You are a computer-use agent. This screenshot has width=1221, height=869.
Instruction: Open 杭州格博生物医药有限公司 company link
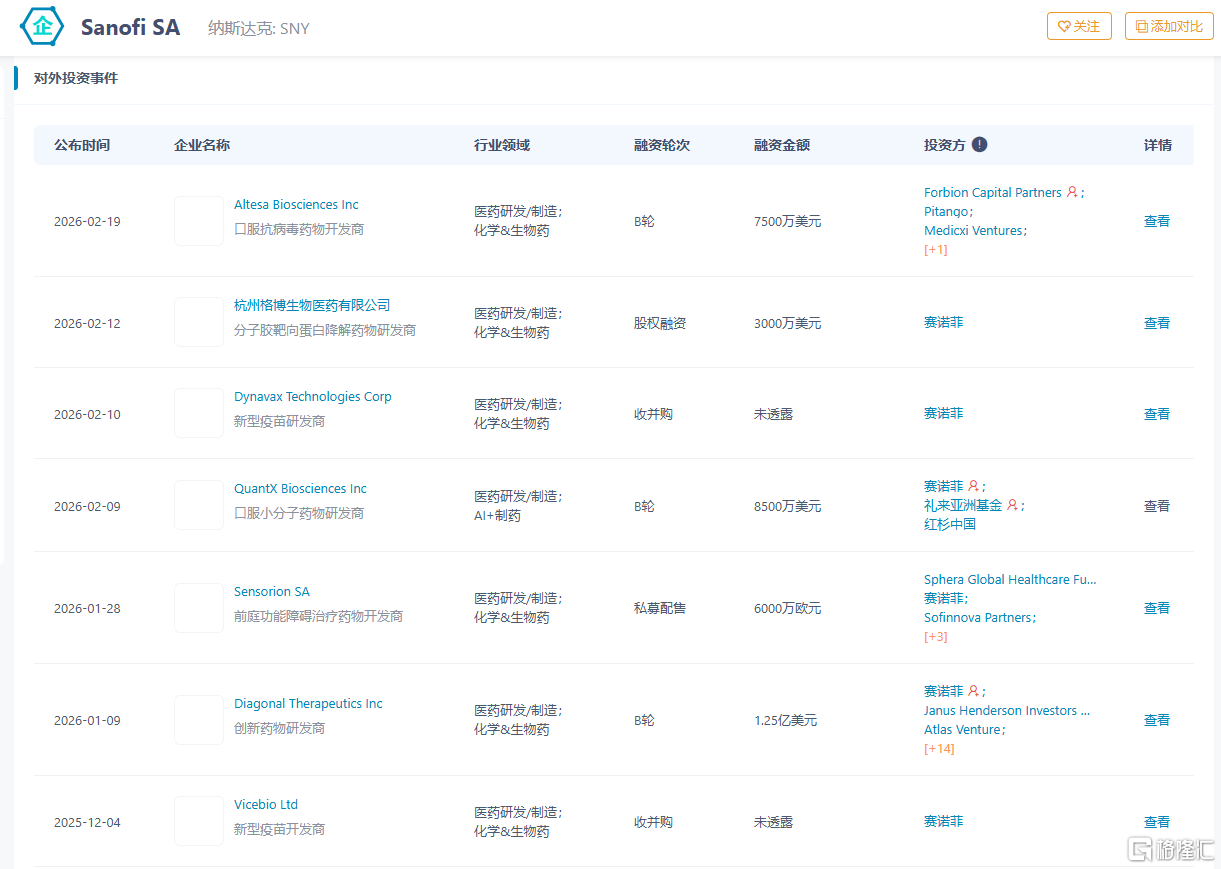312,305
